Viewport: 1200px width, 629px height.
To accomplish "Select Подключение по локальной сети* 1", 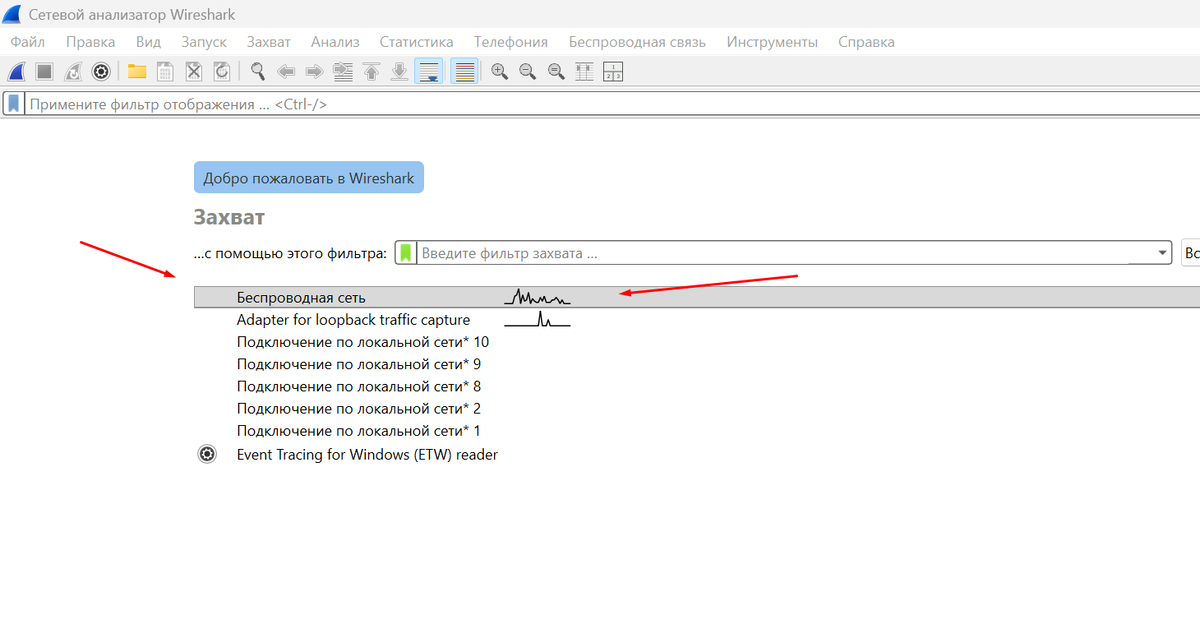I will point(358,431).
